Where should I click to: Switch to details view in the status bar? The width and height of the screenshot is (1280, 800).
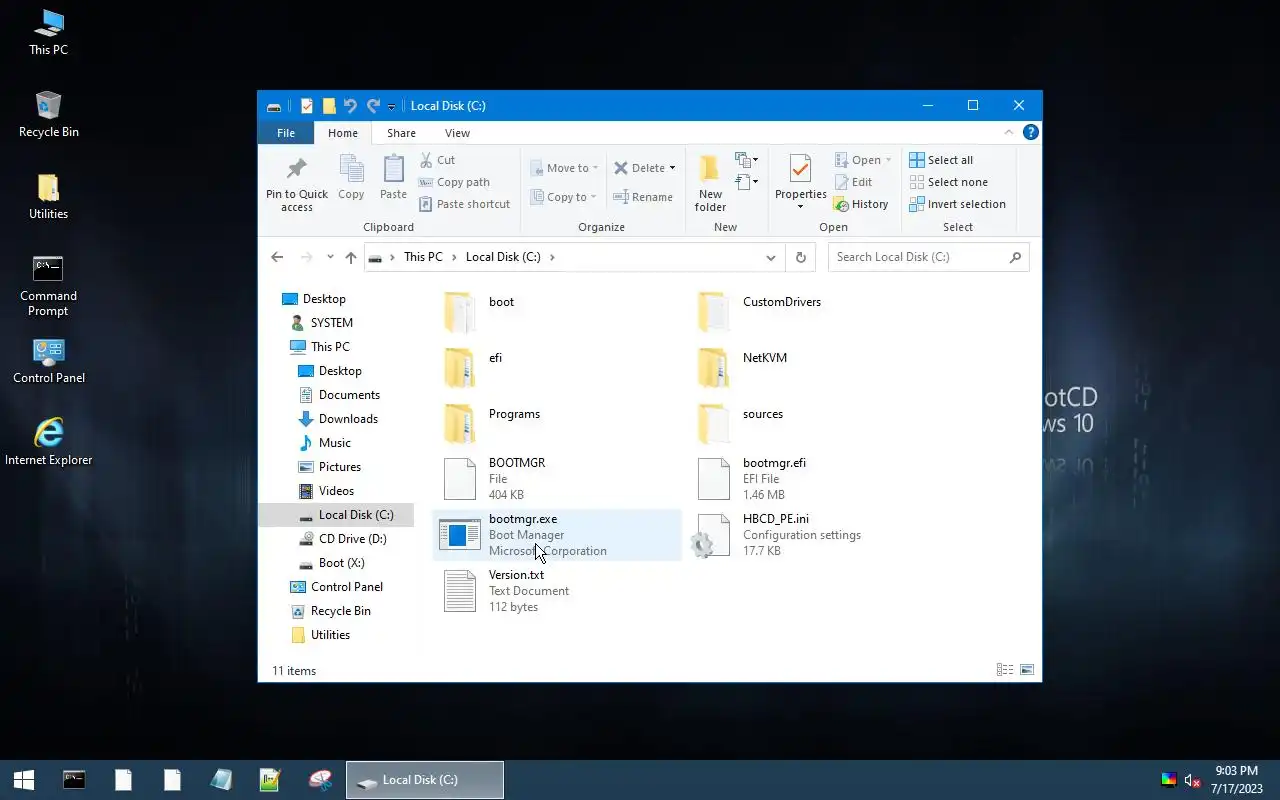tap(1004, 670)
